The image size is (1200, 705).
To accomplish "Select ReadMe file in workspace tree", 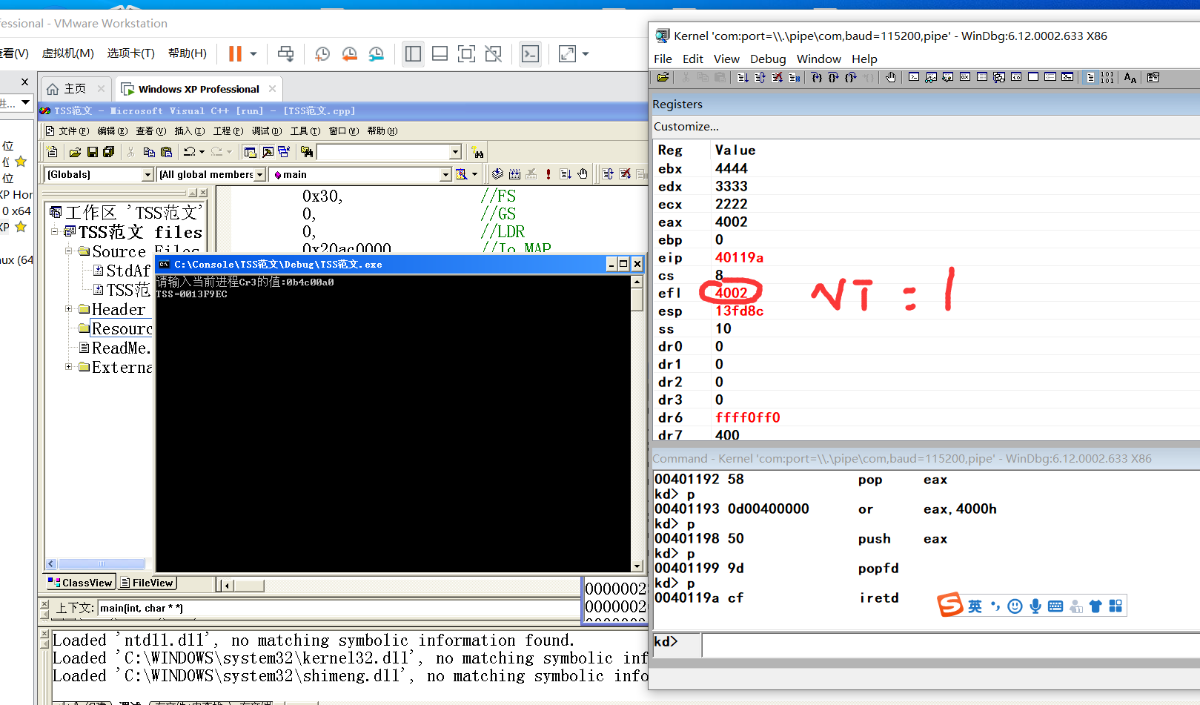I will (115, 348).
